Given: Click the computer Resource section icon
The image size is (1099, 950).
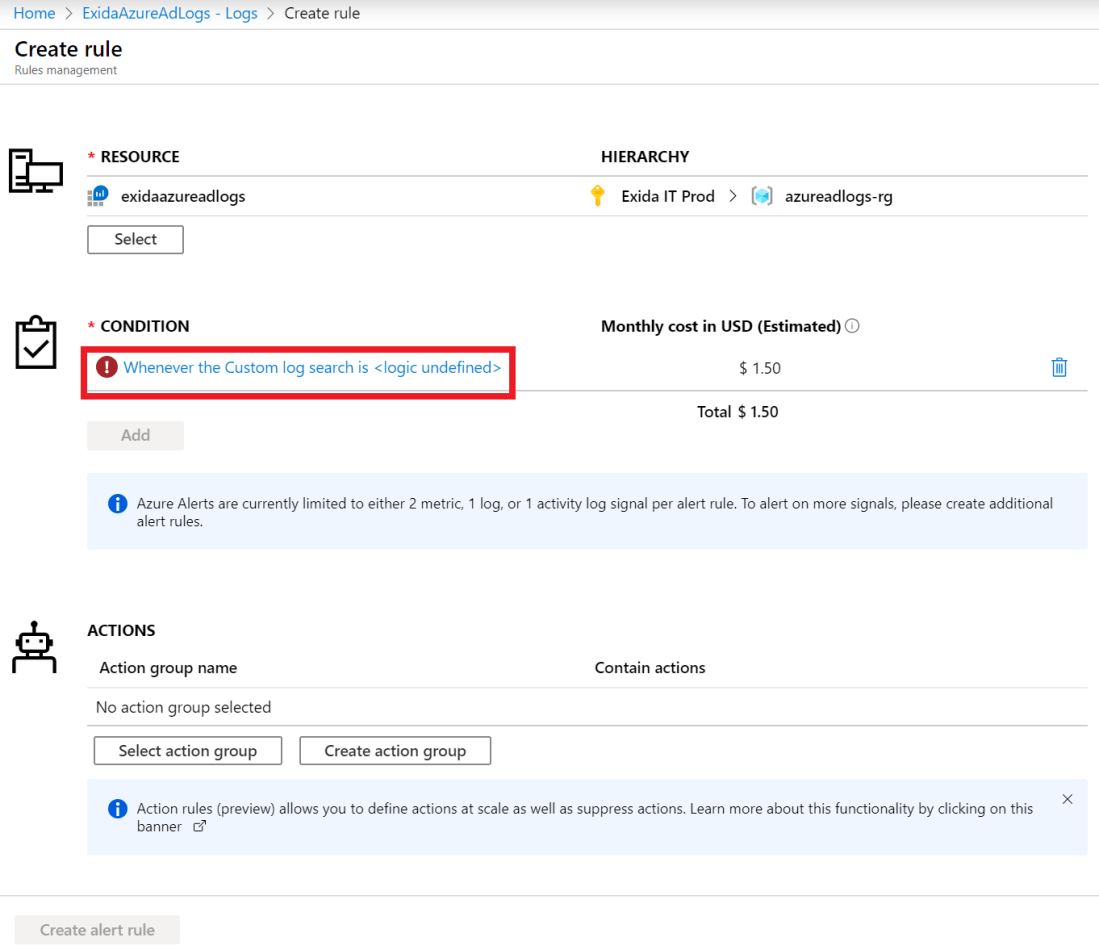Looking at the screenshot, I should [x=35, y=171].
